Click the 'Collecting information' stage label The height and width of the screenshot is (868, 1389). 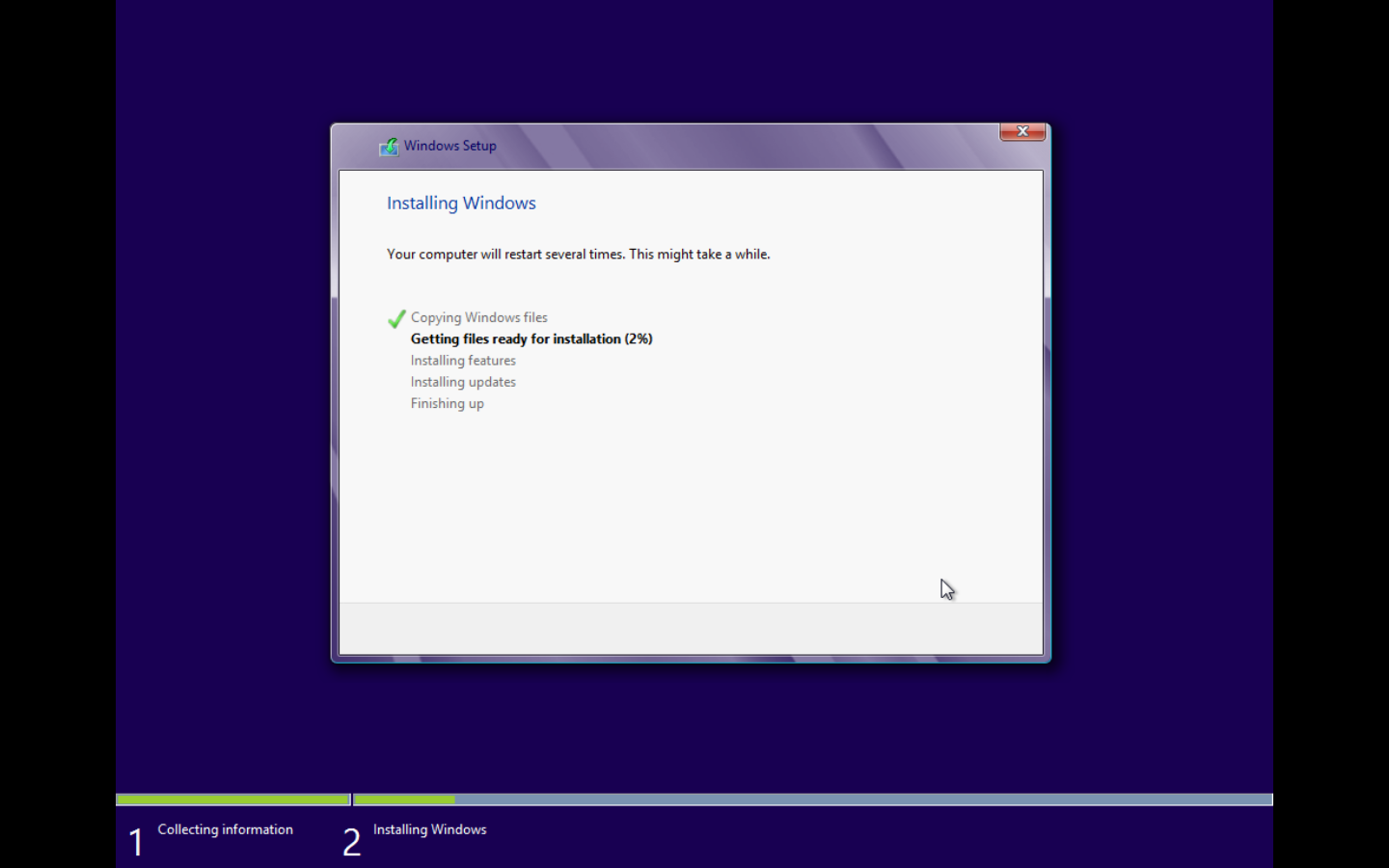226,829
